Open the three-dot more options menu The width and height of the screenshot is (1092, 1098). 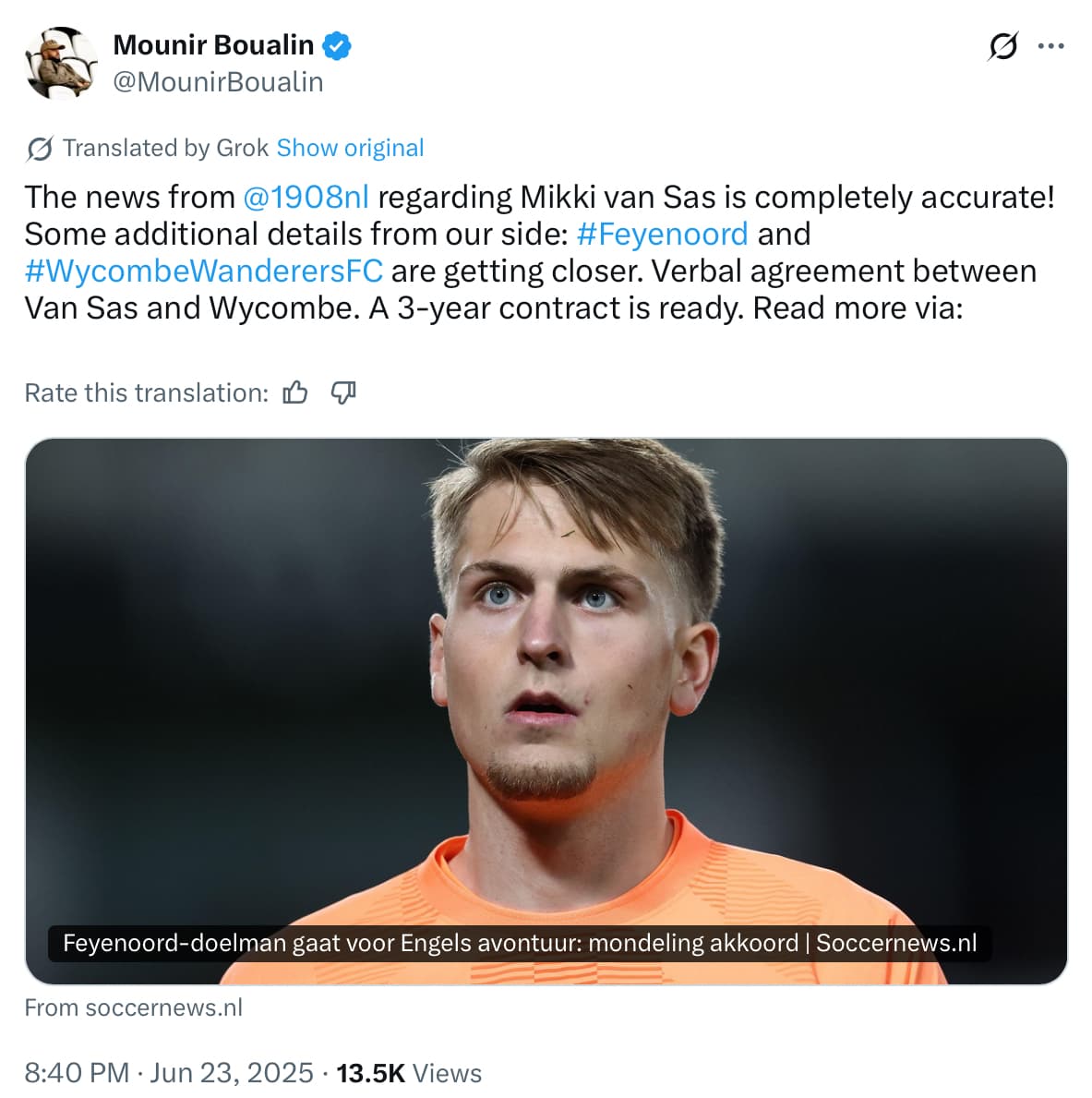1050,45
